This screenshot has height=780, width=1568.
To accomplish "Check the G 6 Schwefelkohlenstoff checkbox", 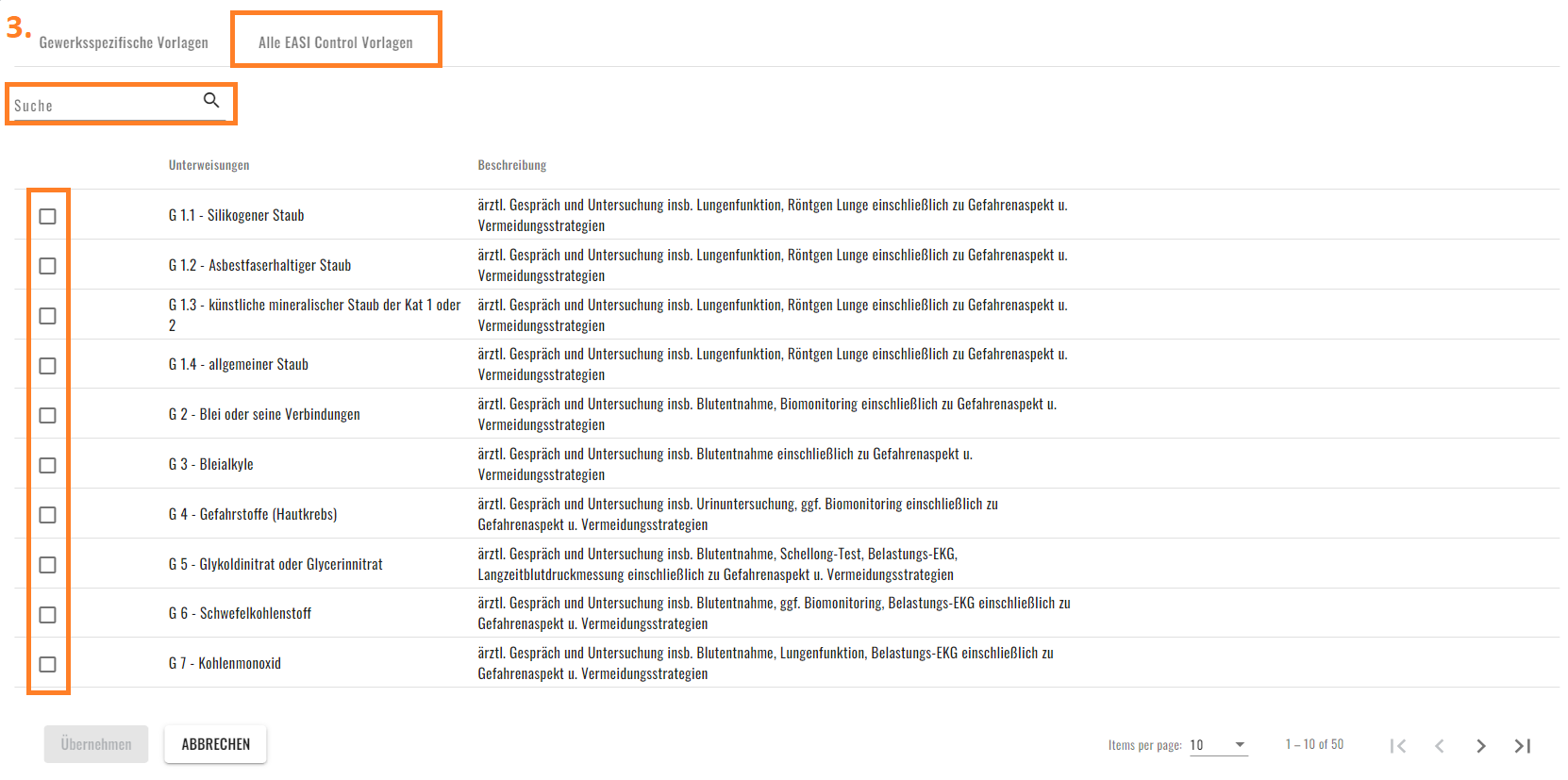I will [x=47, y=615].
